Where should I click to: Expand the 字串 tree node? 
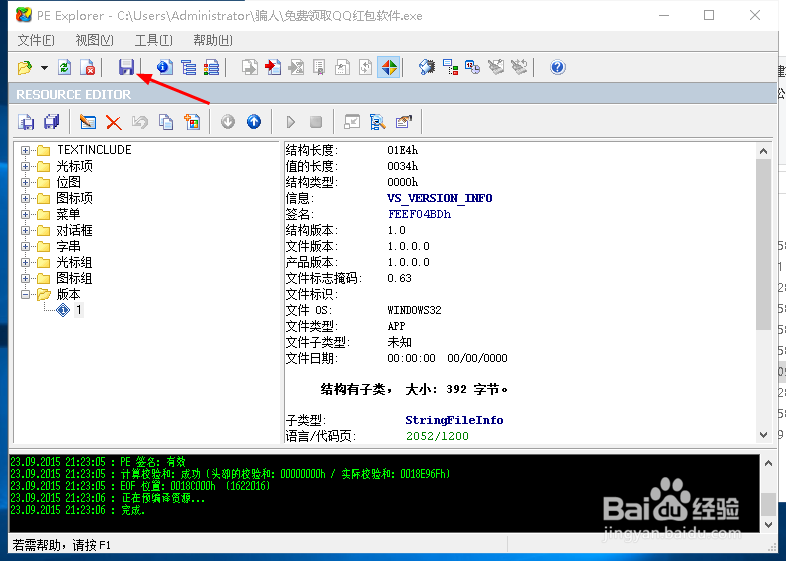pyautogui.click(x=25, y=246)
